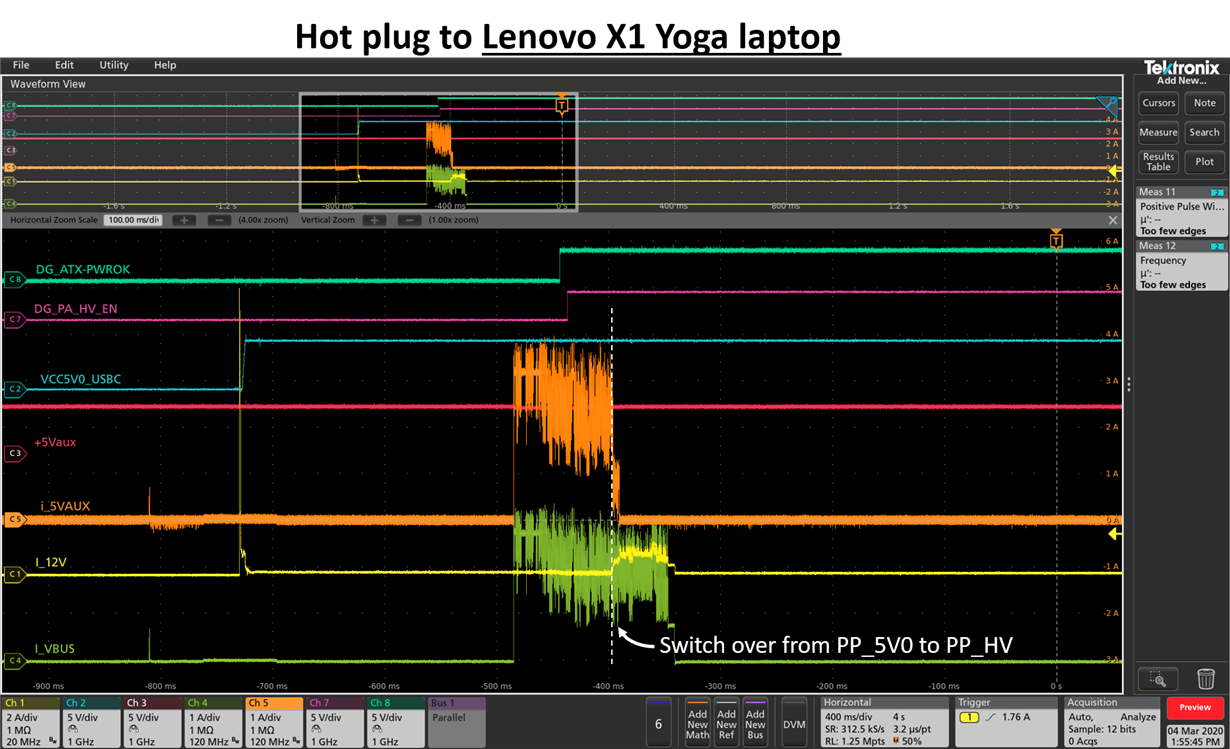Open the DVM button

tap(794, 722)
